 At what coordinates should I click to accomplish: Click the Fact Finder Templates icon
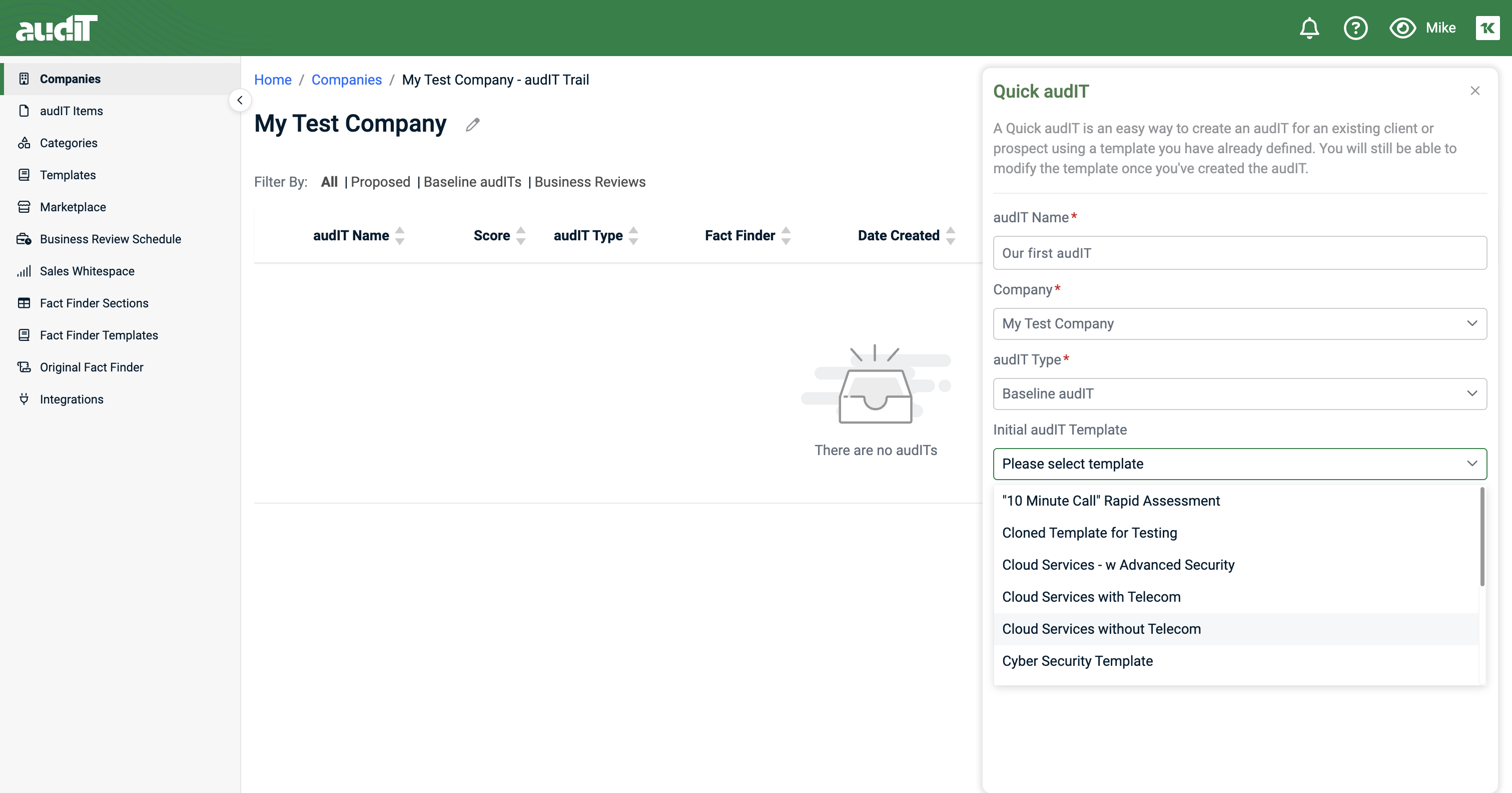pos(24,335)
